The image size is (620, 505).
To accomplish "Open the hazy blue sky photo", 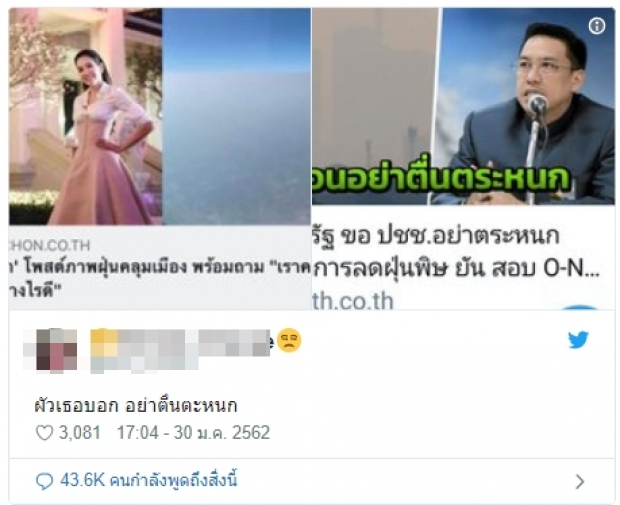I will coord(236,117).
